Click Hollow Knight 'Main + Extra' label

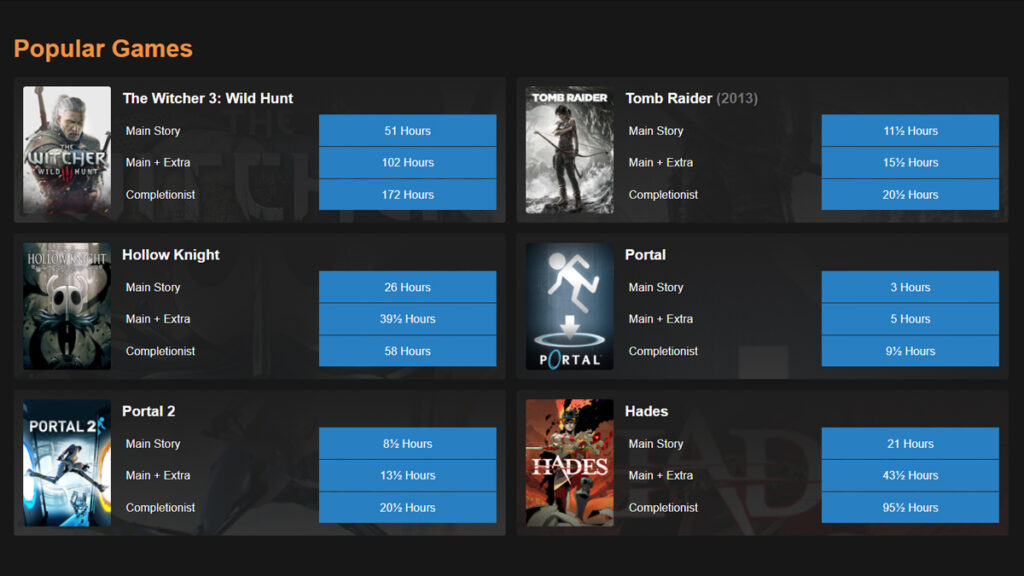[158, 319]
